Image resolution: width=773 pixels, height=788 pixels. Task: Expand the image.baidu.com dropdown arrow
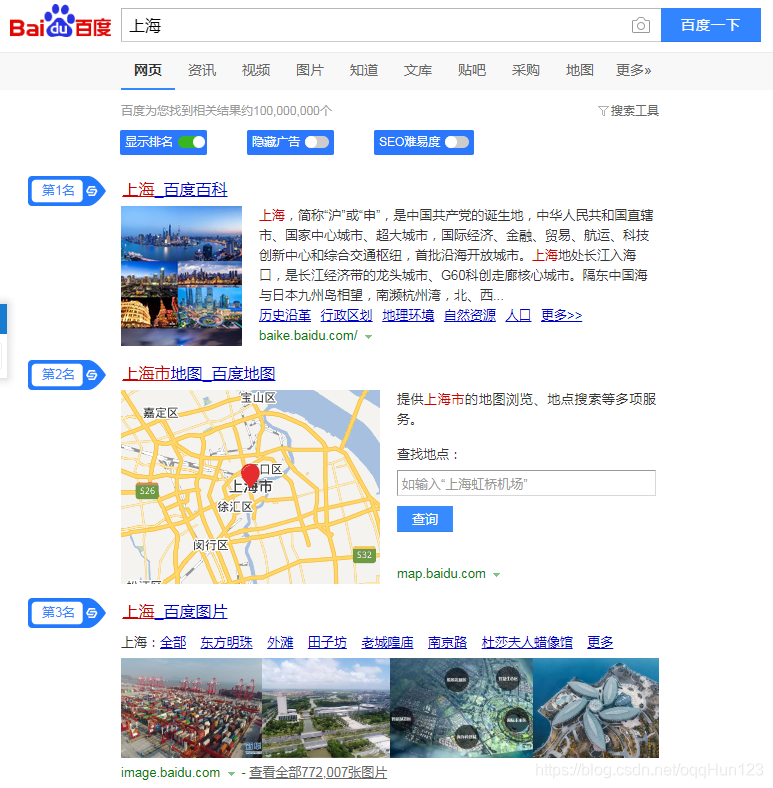coord(231,773)
